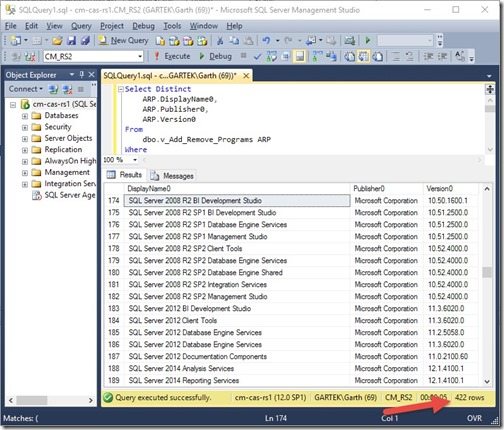504x430 pixels.
Task: Click results grid scroll-down arrow
Action: (x=487, y=381)
